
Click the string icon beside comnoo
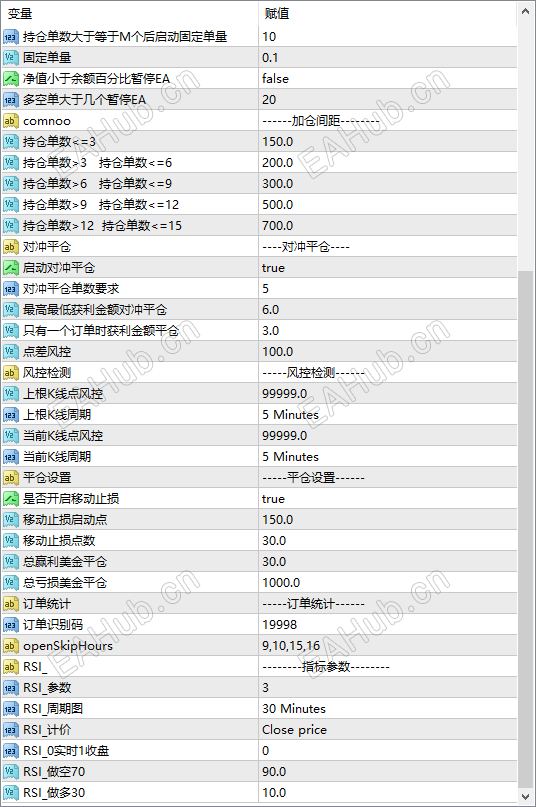[11, 121]
